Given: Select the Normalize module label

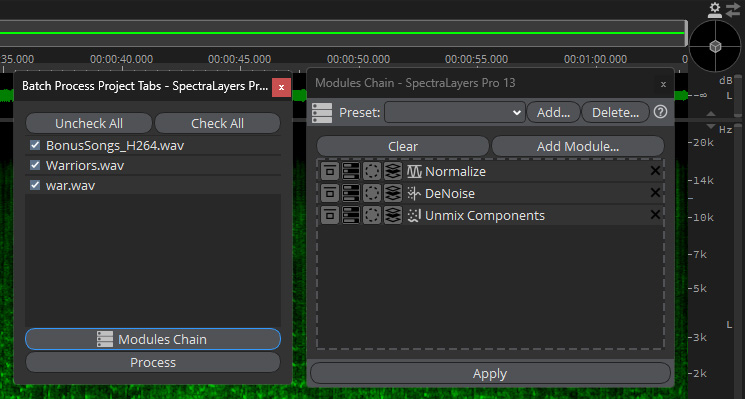Looking at the screenshot, I should 455,171.
